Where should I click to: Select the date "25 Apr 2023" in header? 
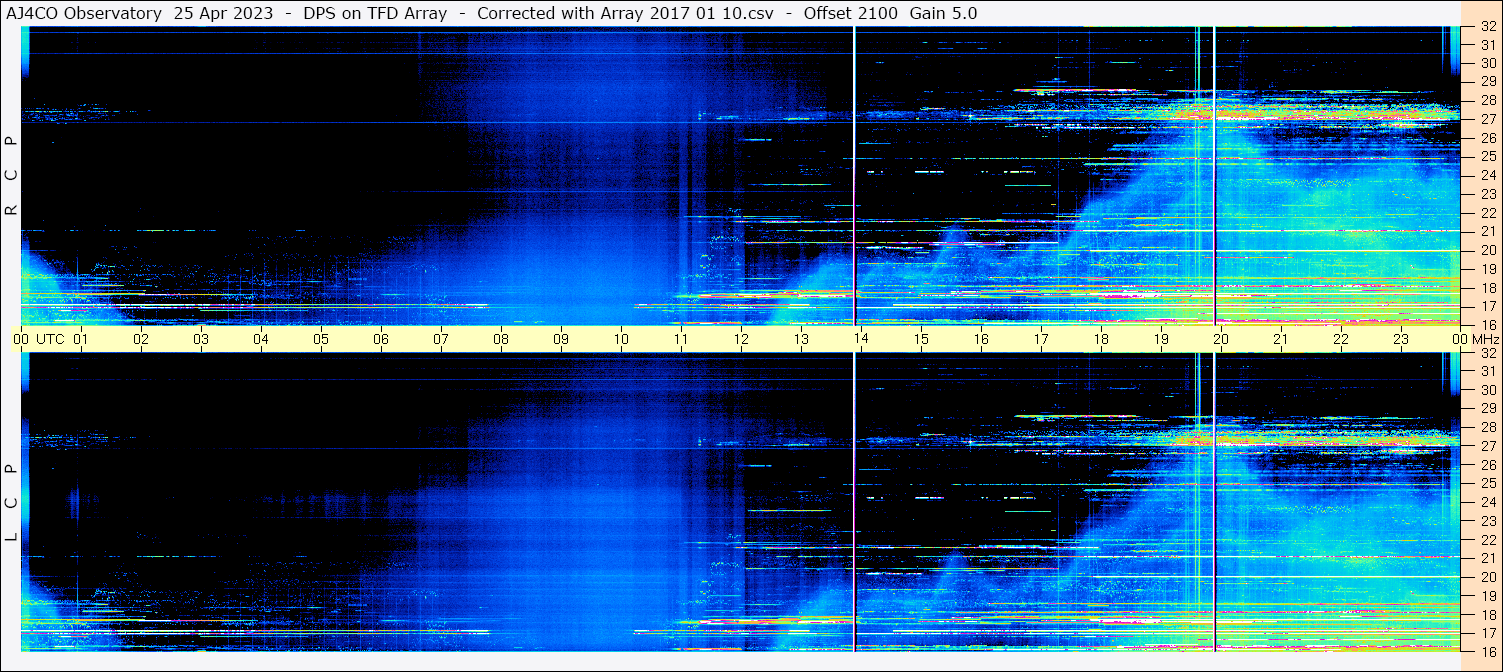click(222, 13)
